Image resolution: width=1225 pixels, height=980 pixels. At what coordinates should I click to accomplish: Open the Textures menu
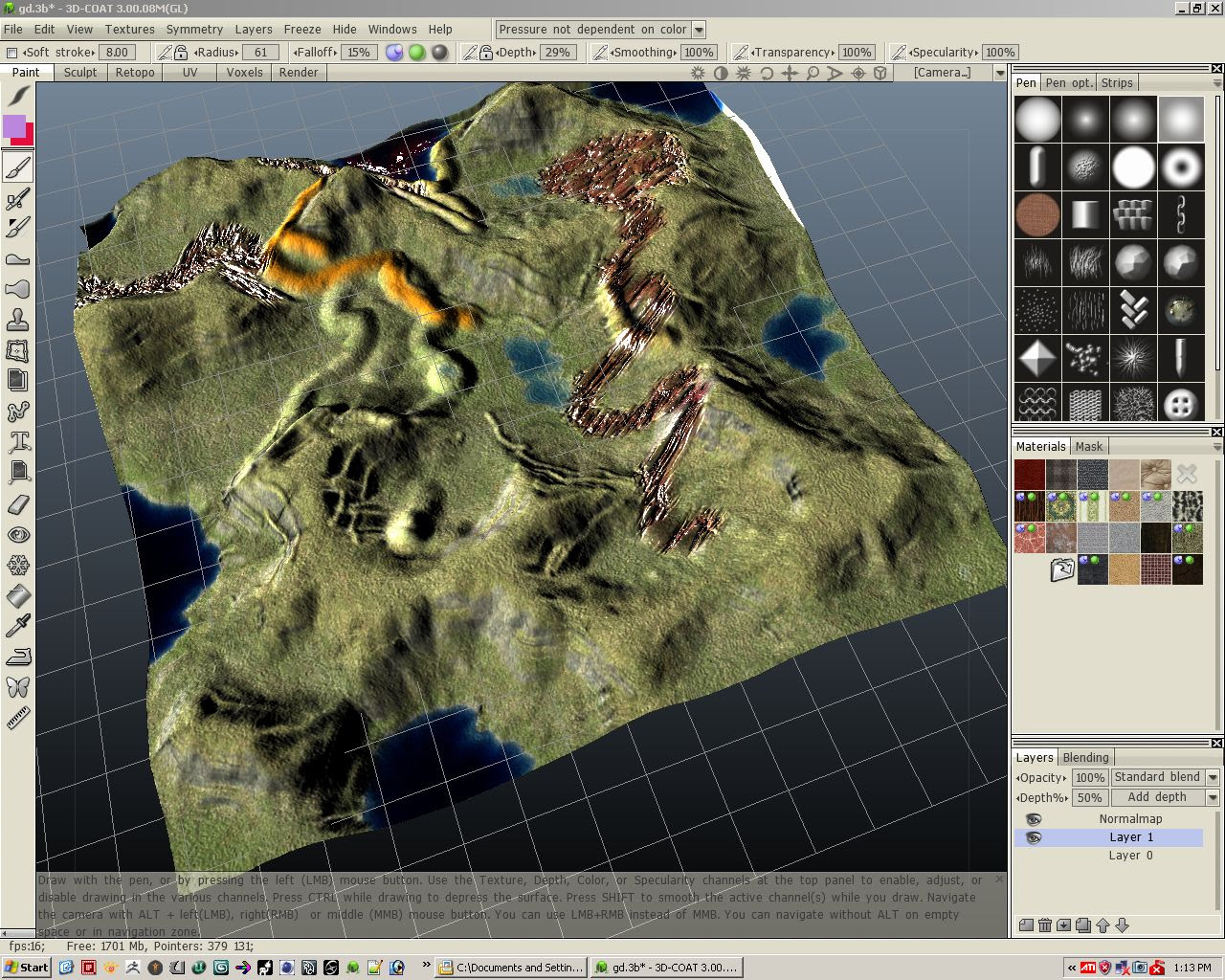tap(129, 30)
